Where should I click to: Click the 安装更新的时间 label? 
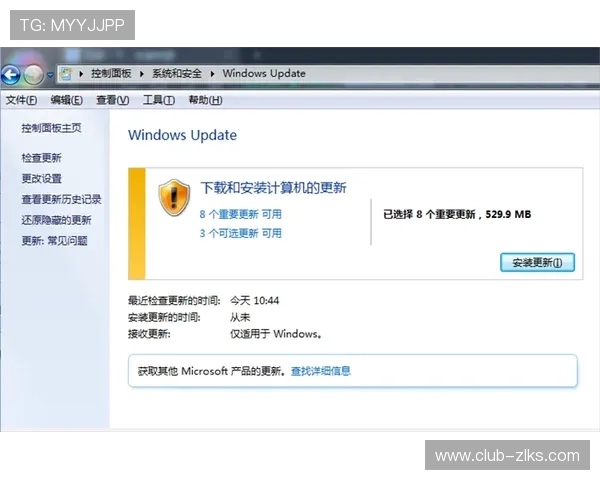164,317
